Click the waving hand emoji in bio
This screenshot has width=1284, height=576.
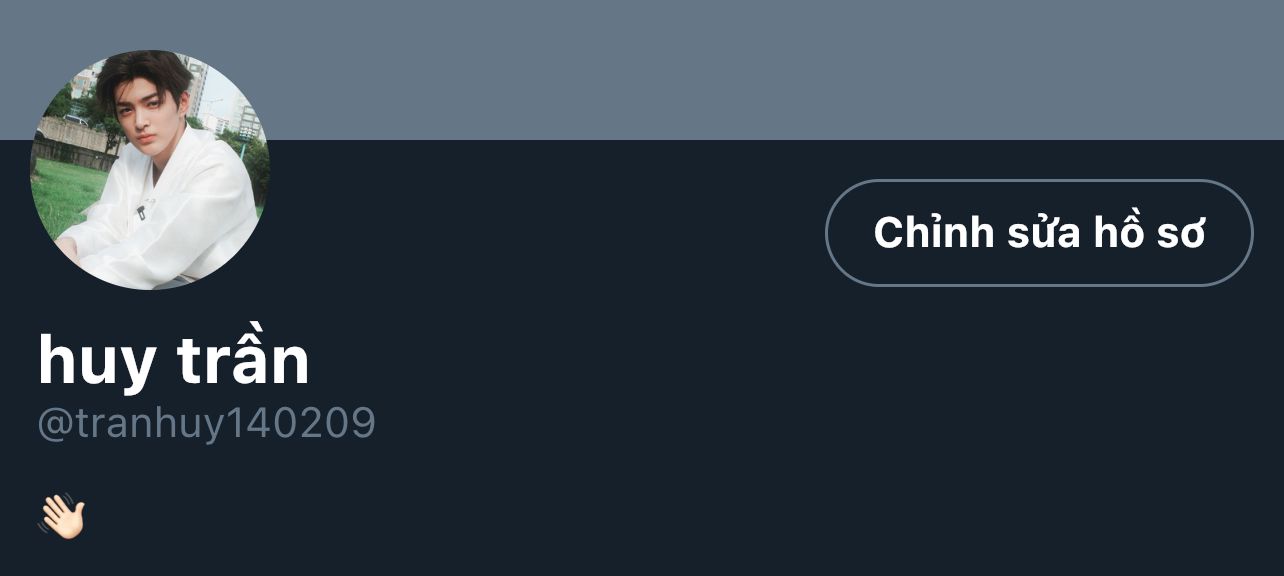tap(62, 517)
